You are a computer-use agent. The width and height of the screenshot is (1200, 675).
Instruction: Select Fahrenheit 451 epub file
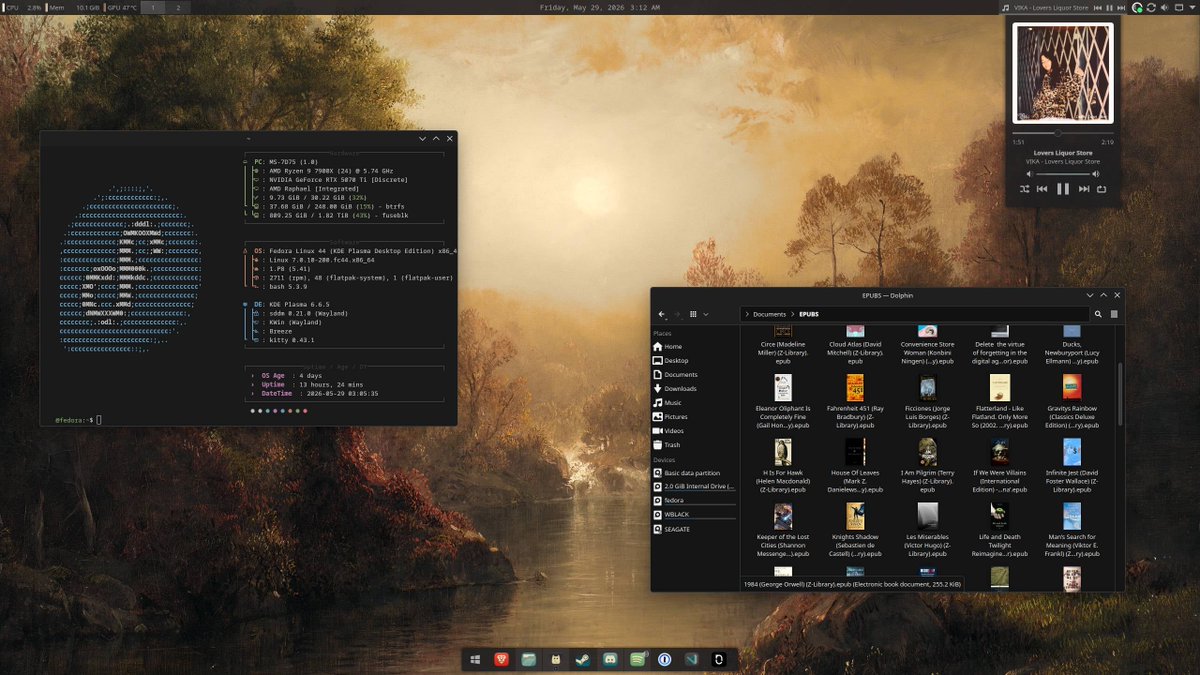coord(855,402)
